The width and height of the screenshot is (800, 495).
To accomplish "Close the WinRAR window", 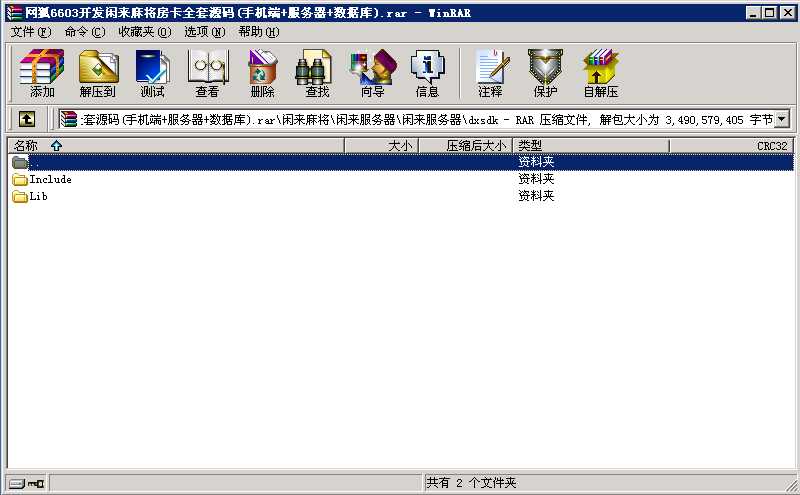I will (x=788, y=13).
